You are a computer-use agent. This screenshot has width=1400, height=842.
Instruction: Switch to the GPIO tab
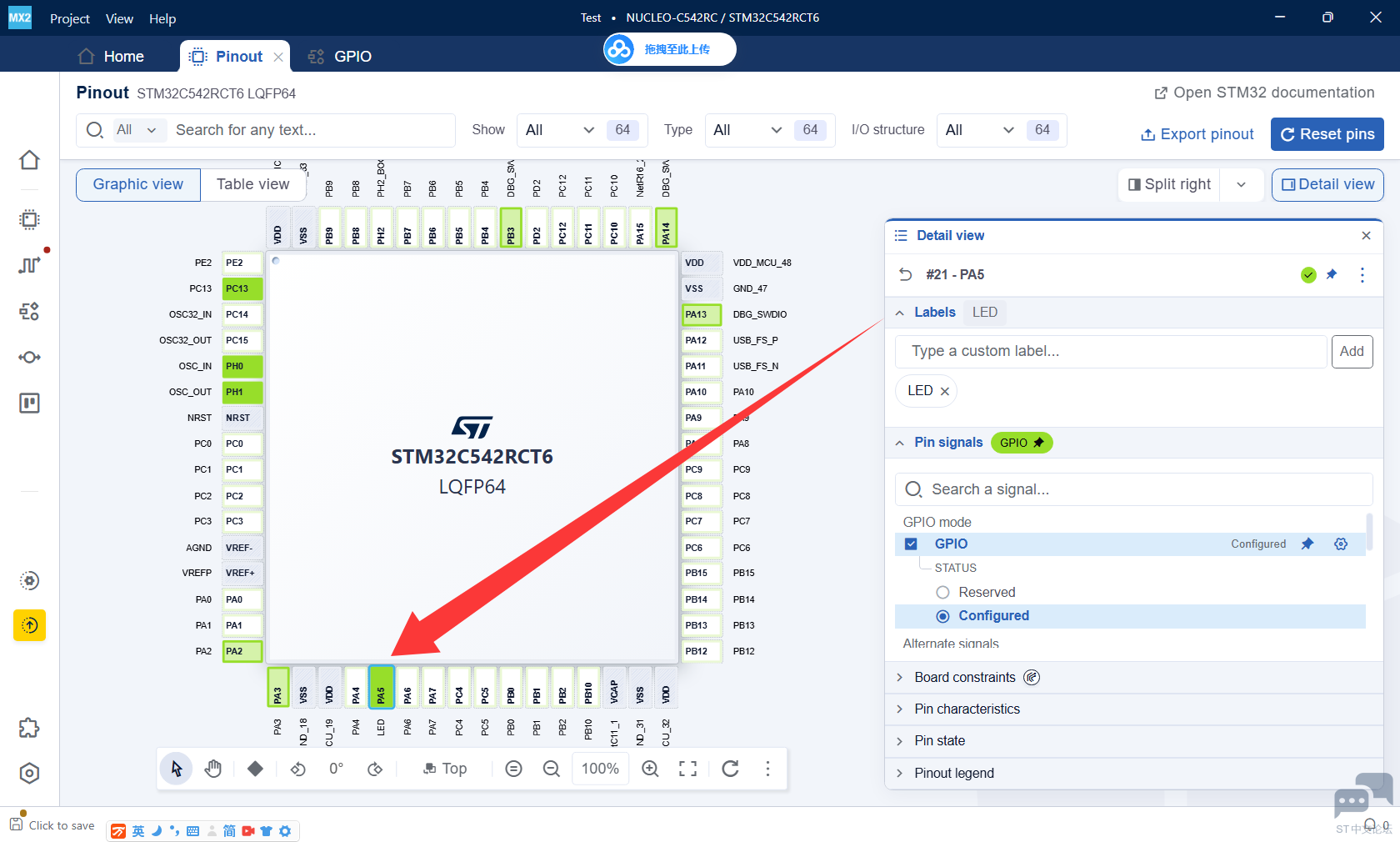click(x=340, y=57)
